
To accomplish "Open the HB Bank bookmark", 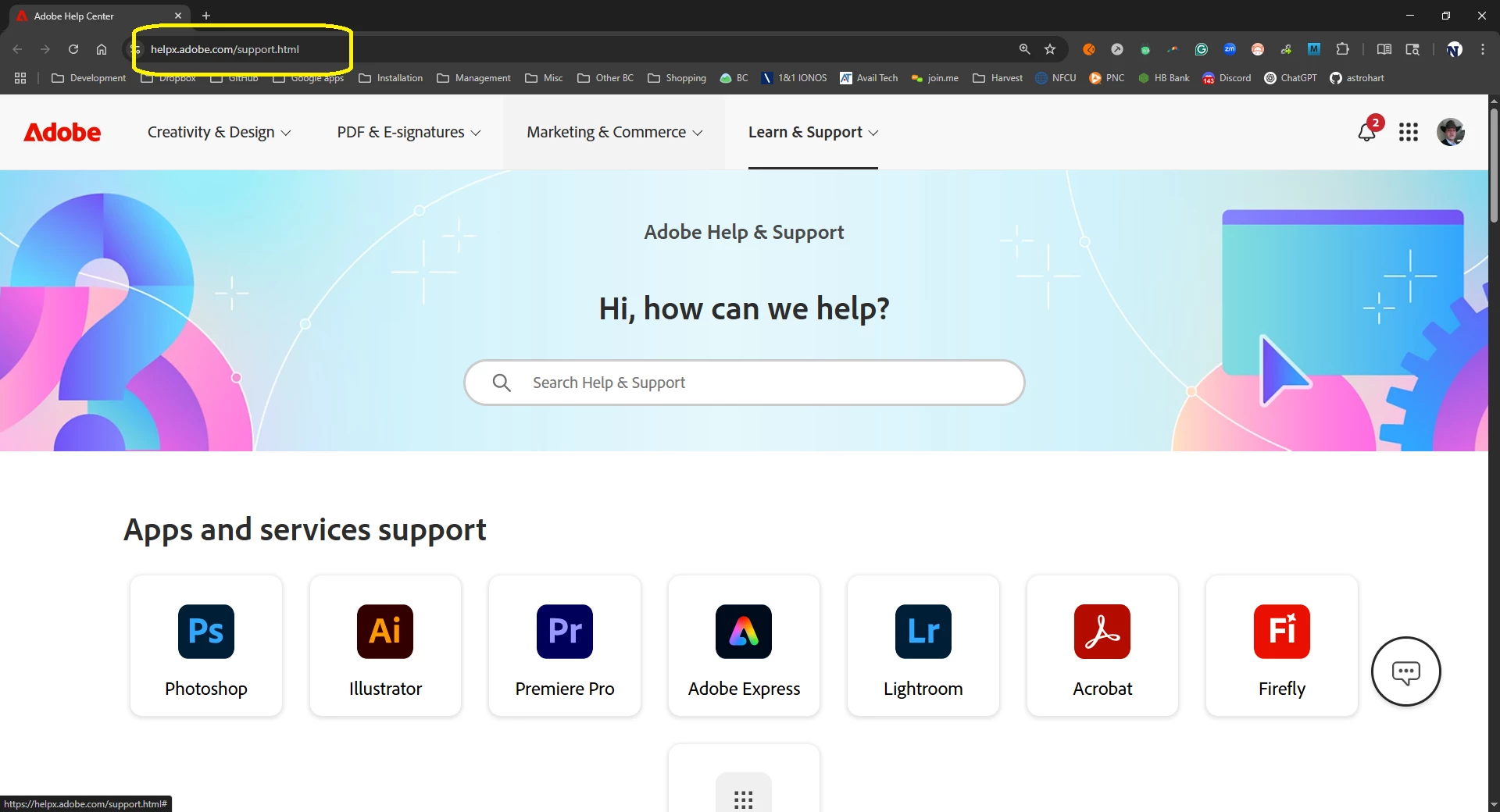I will pyautogui.click(x=1164, y=78).
